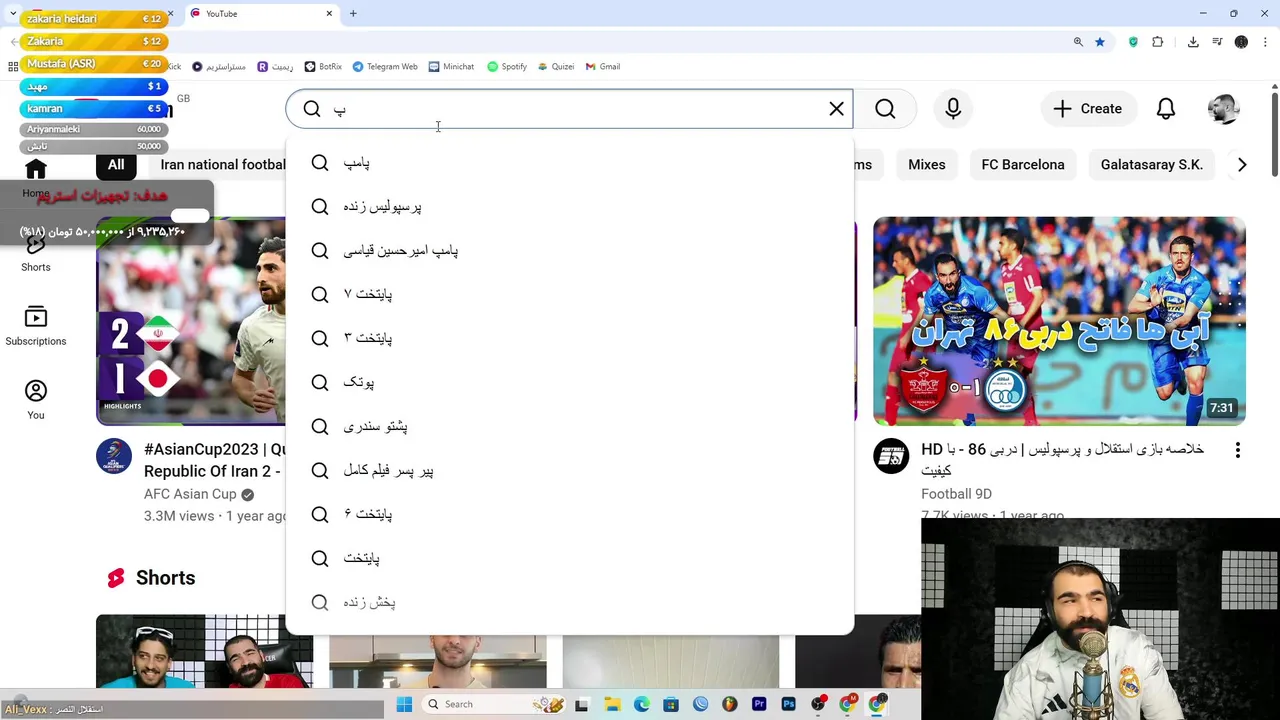Open the browser Downloads icon
Screen dimensions: 1280x720
[1193, 42]
